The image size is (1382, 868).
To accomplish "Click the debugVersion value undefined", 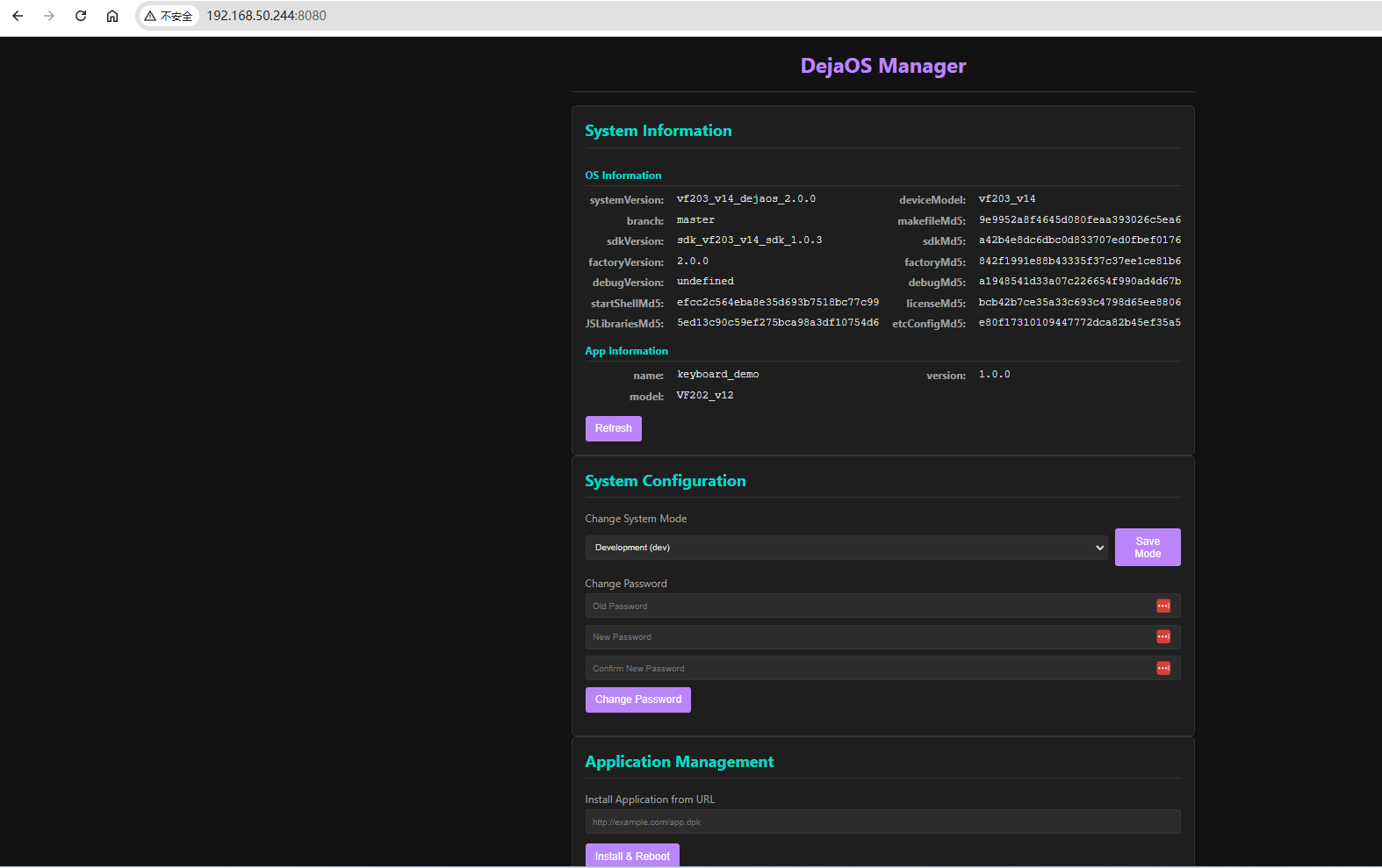I will [705, 282].
